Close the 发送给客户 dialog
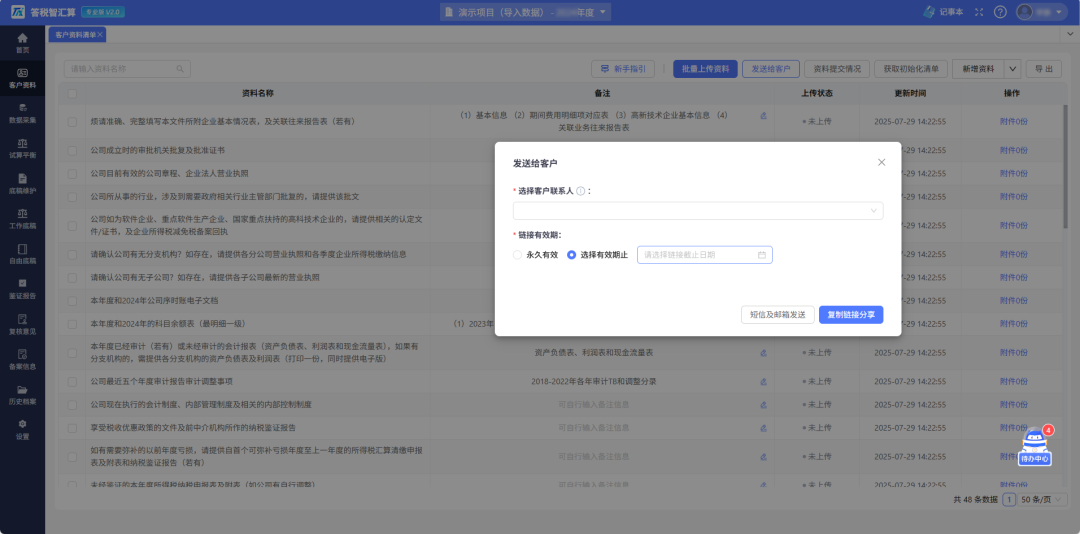This screenshot has height=534, width=1080. (882, 162)
